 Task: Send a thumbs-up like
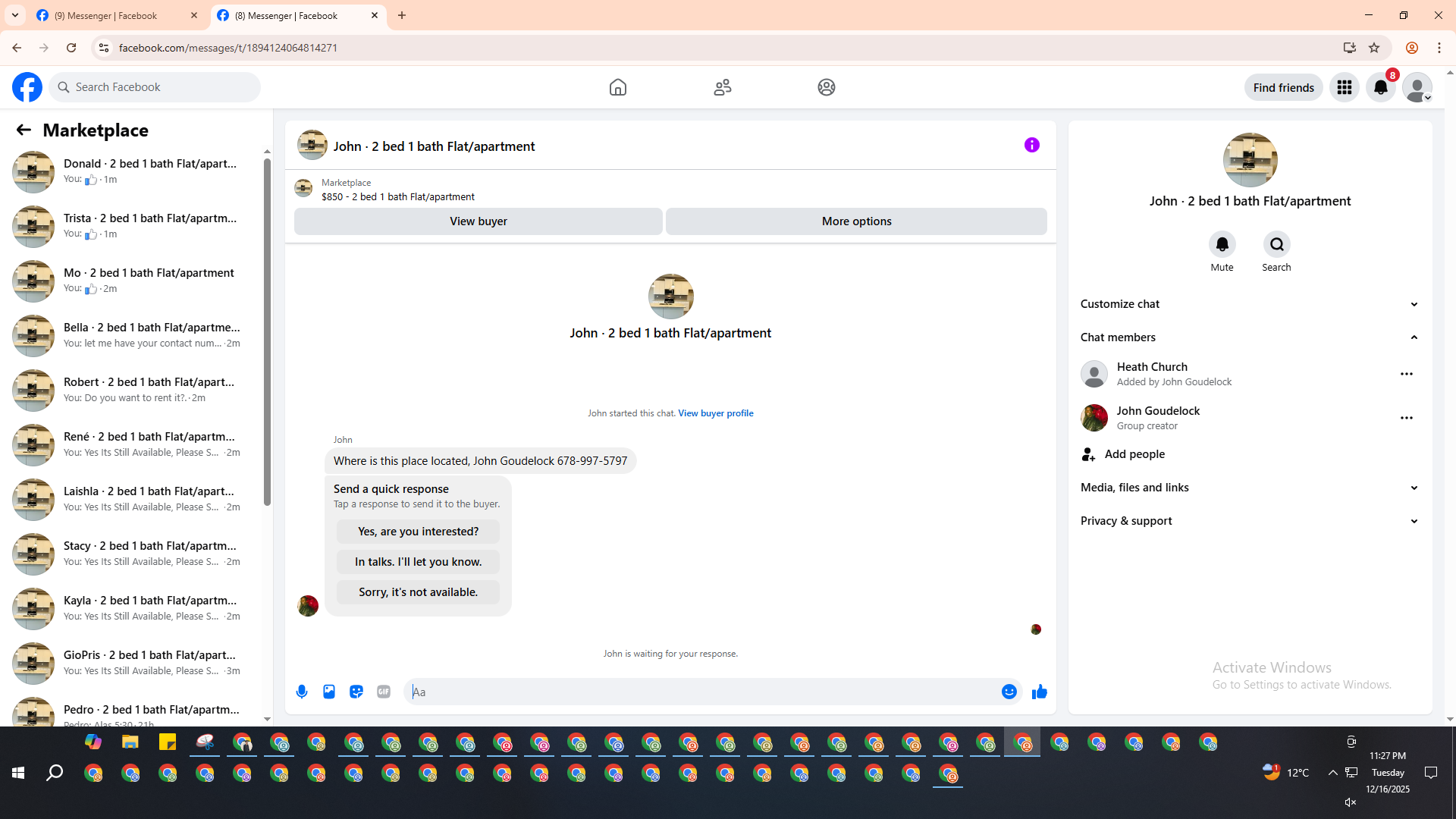click(x=1040, y=692)
